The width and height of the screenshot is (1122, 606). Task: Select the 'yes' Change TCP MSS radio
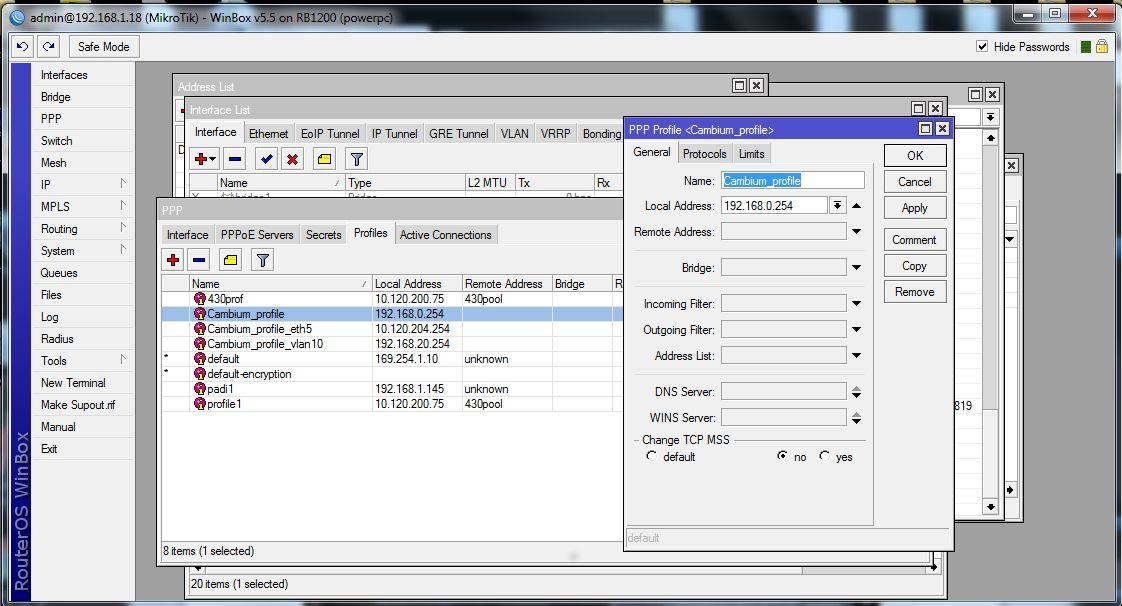click(824, 456)
